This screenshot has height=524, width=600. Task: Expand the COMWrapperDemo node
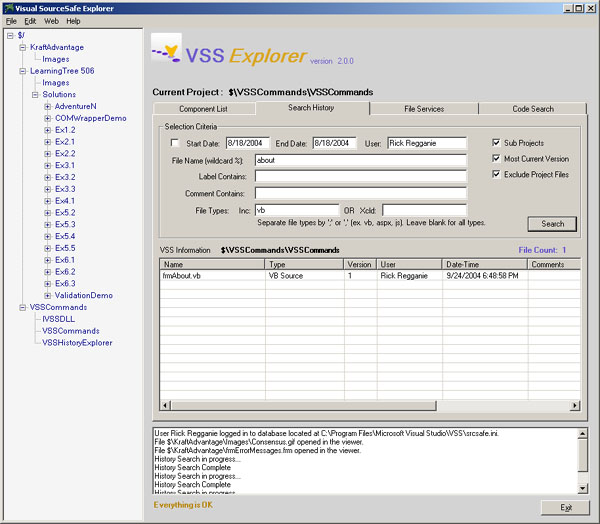pos(47,118)
